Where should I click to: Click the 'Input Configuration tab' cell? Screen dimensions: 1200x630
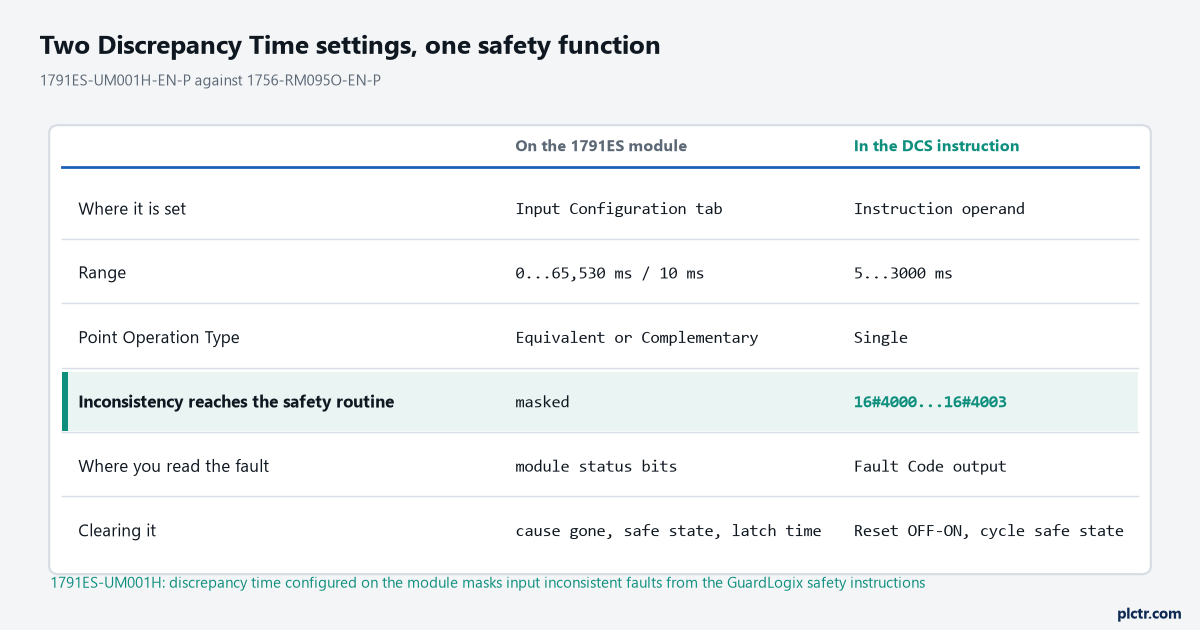(x=619, y=209)
